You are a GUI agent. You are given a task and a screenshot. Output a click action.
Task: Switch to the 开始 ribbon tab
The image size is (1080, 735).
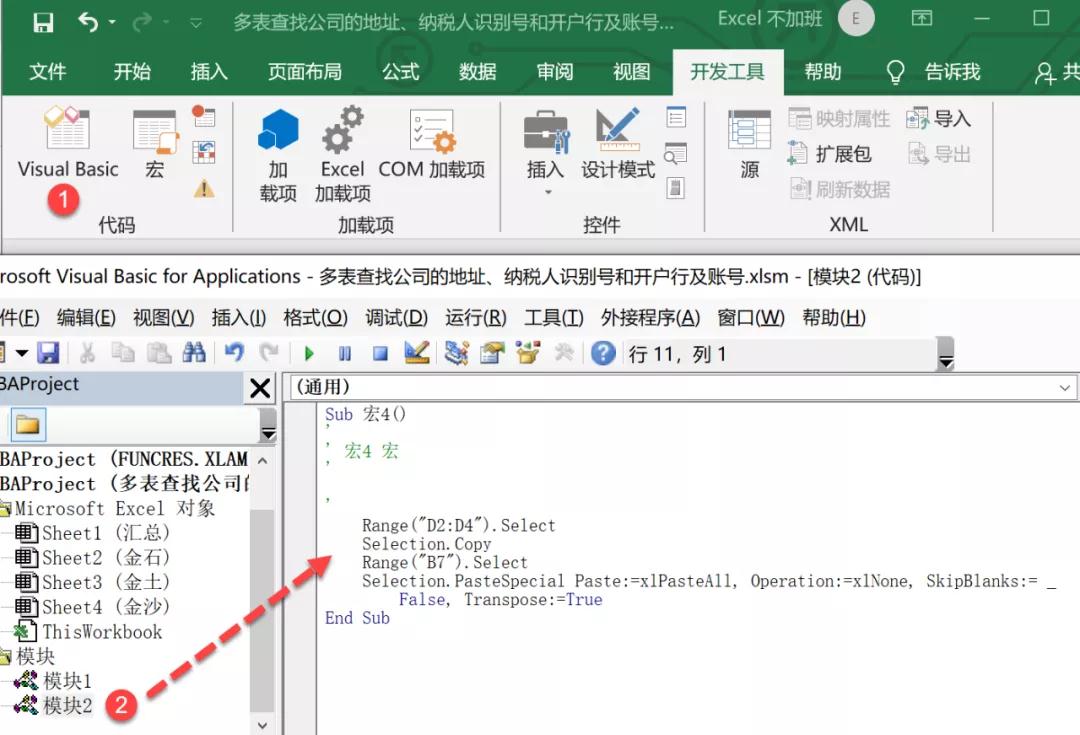point(131,71)
